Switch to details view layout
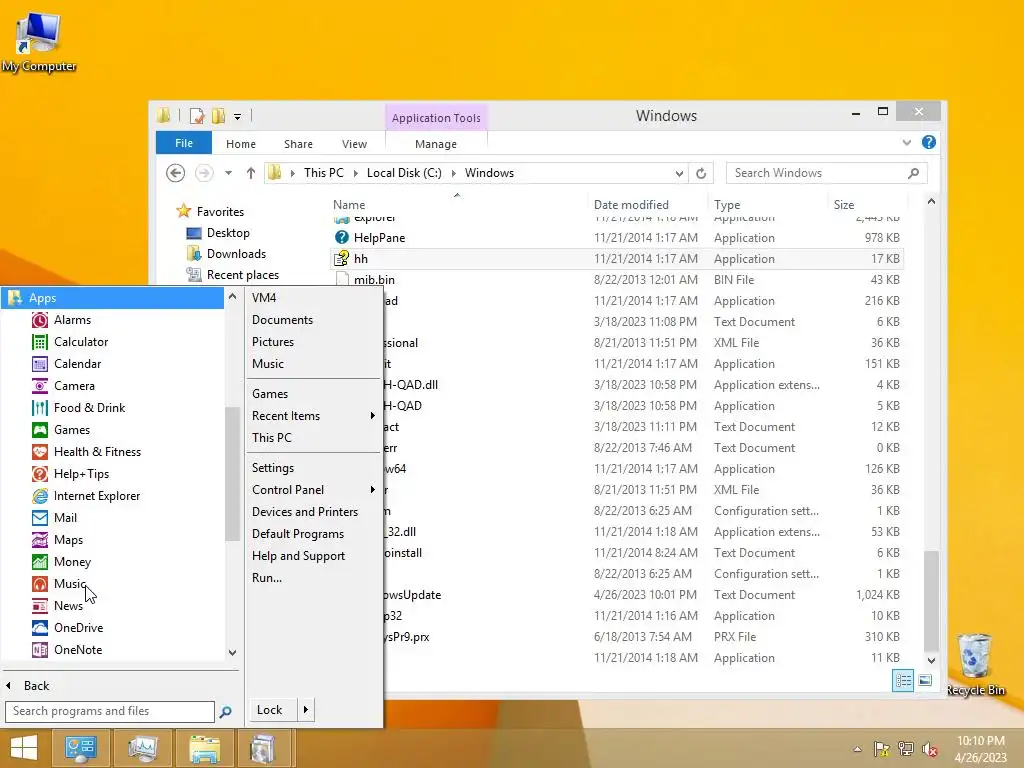The width and height of the screenshot is (1024, 768). [x=903, y=680]
